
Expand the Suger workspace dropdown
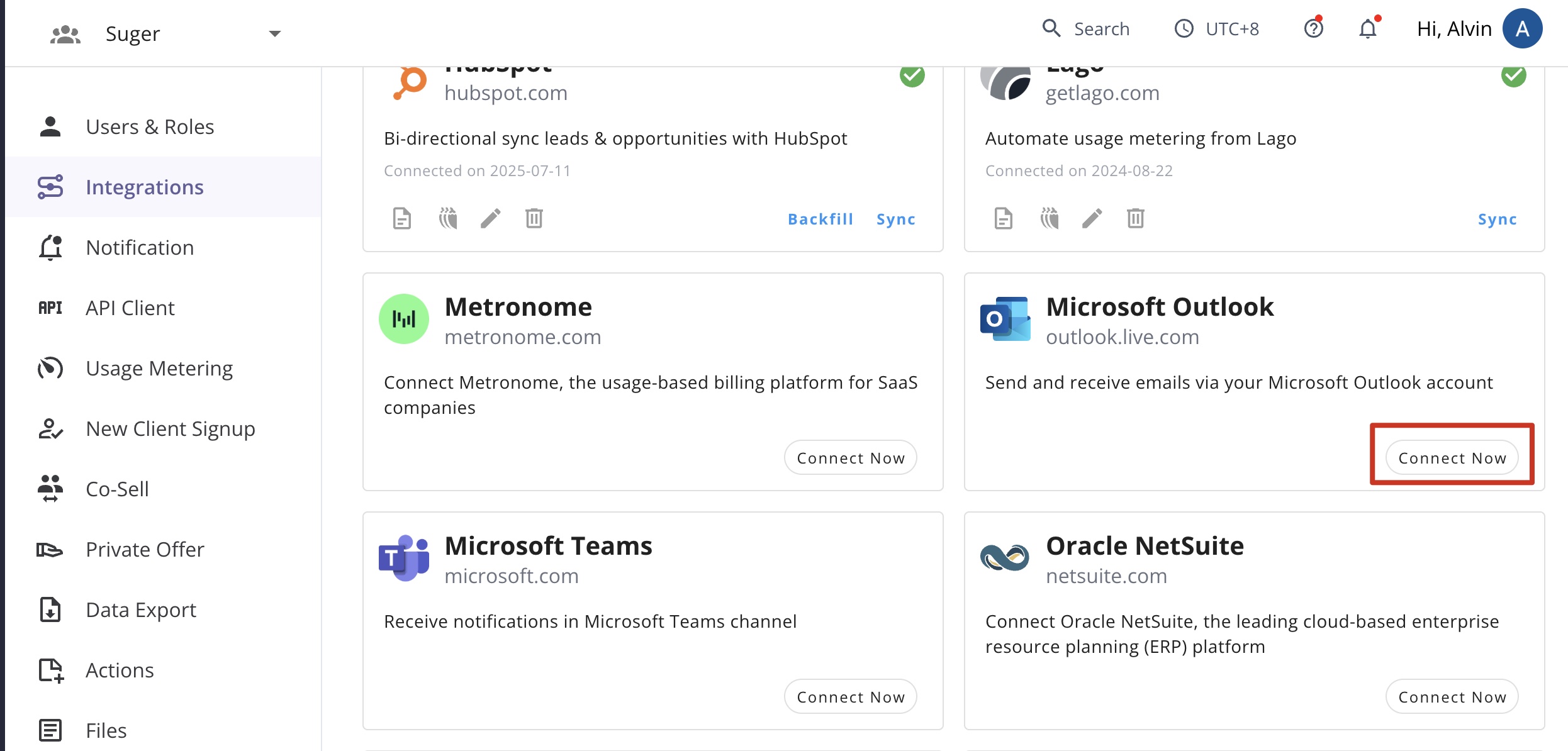(274, 33)
